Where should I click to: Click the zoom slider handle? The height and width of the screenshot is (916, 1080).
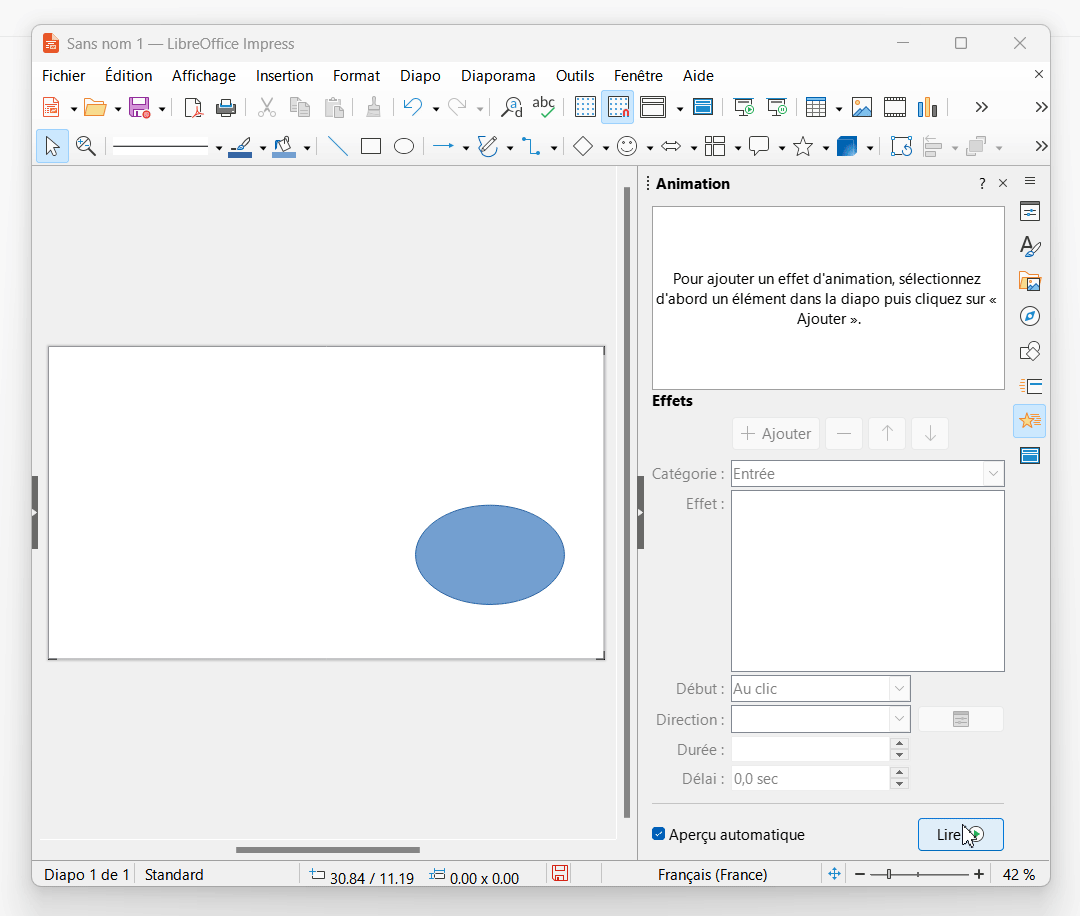pos(889,874)
